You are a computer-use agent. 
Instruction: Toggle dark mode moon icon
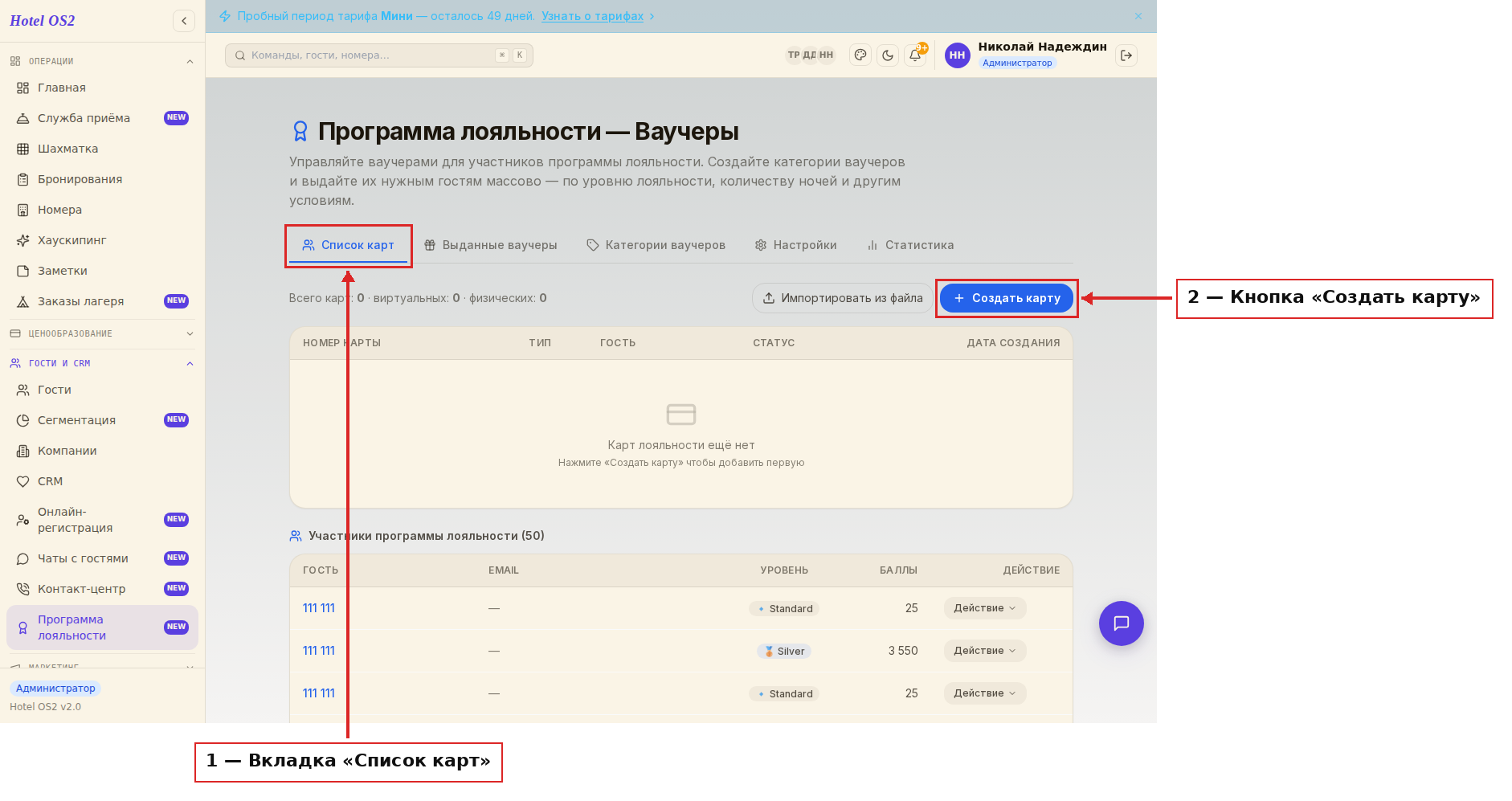(888, 55)
